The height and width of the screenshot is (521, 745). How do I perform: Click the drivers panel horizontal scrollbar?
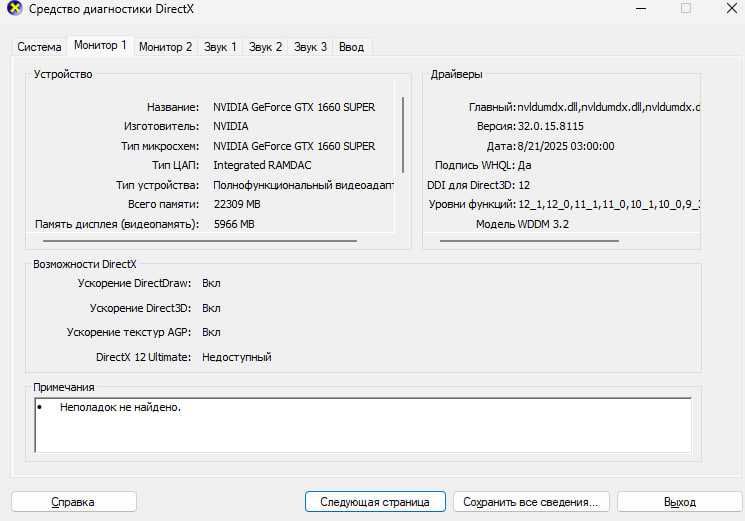529,241
